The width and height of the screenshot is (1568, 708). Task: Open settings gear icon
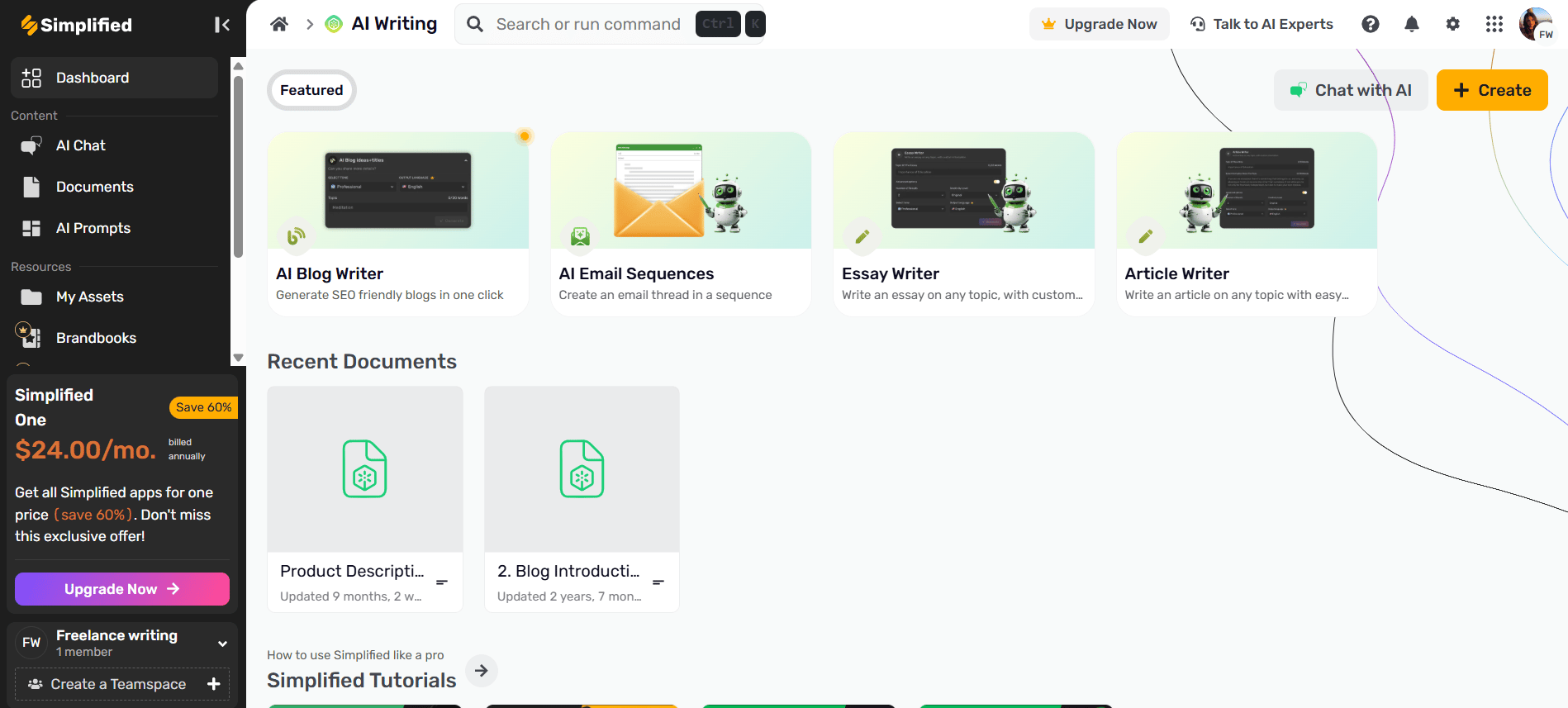[x=1453, y=24]
